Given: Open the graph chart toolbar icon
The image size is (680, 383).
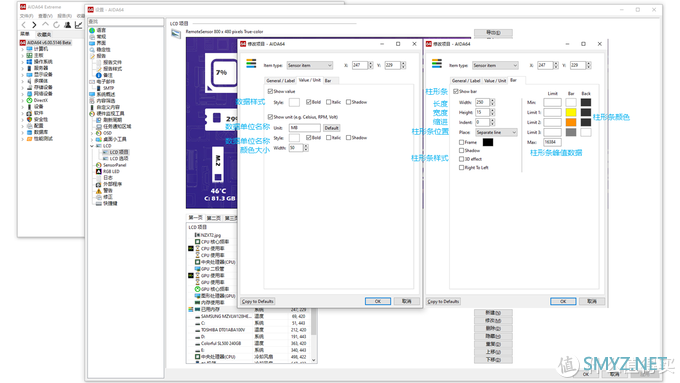Looking at the screenshot, I should coord(78,25).
